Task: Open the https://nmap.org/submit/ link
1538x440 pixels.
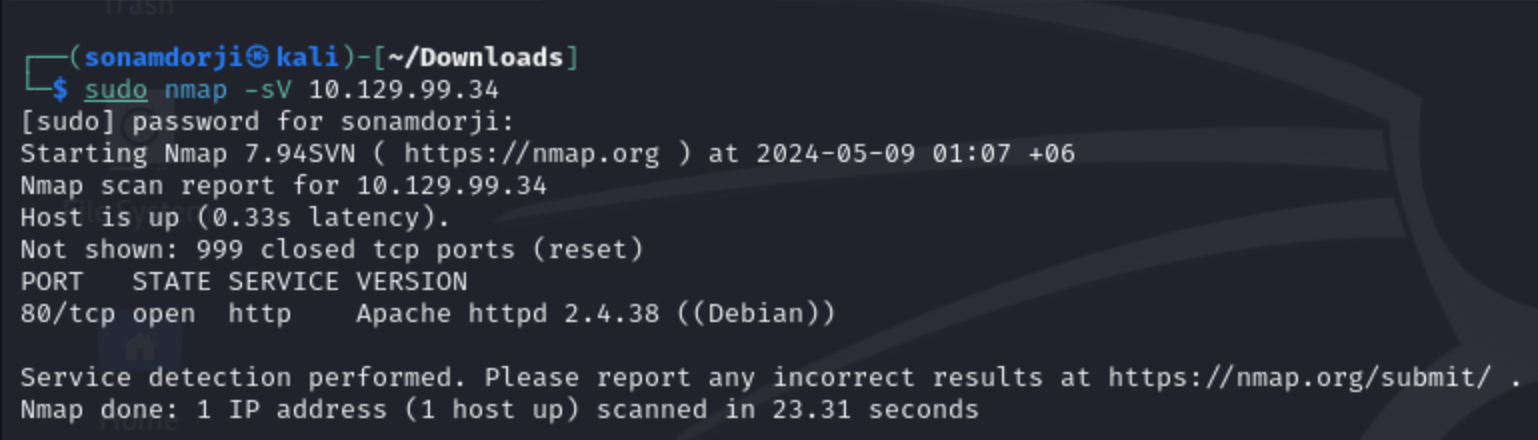Action: pyautogui.click(x=1299, y=378)
